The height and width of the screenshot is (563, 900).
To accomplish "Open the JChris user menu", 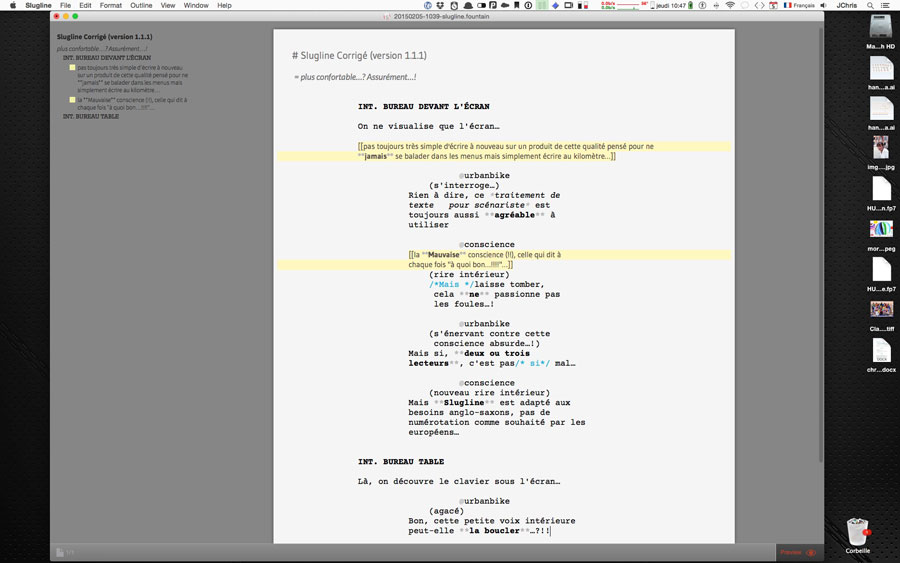I will [x=847, y=5].
